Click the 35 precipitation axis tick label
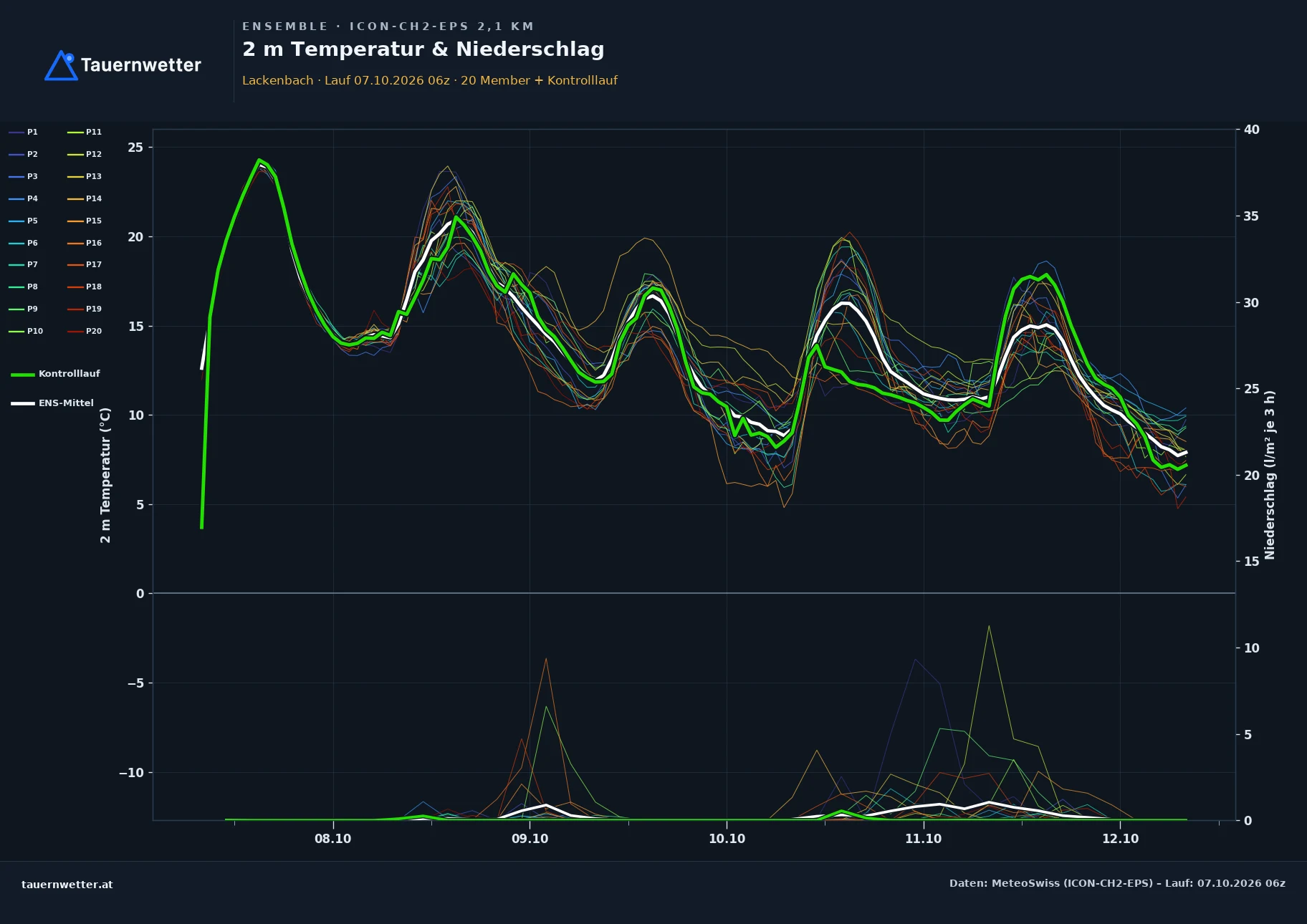 click(1252, 216)
